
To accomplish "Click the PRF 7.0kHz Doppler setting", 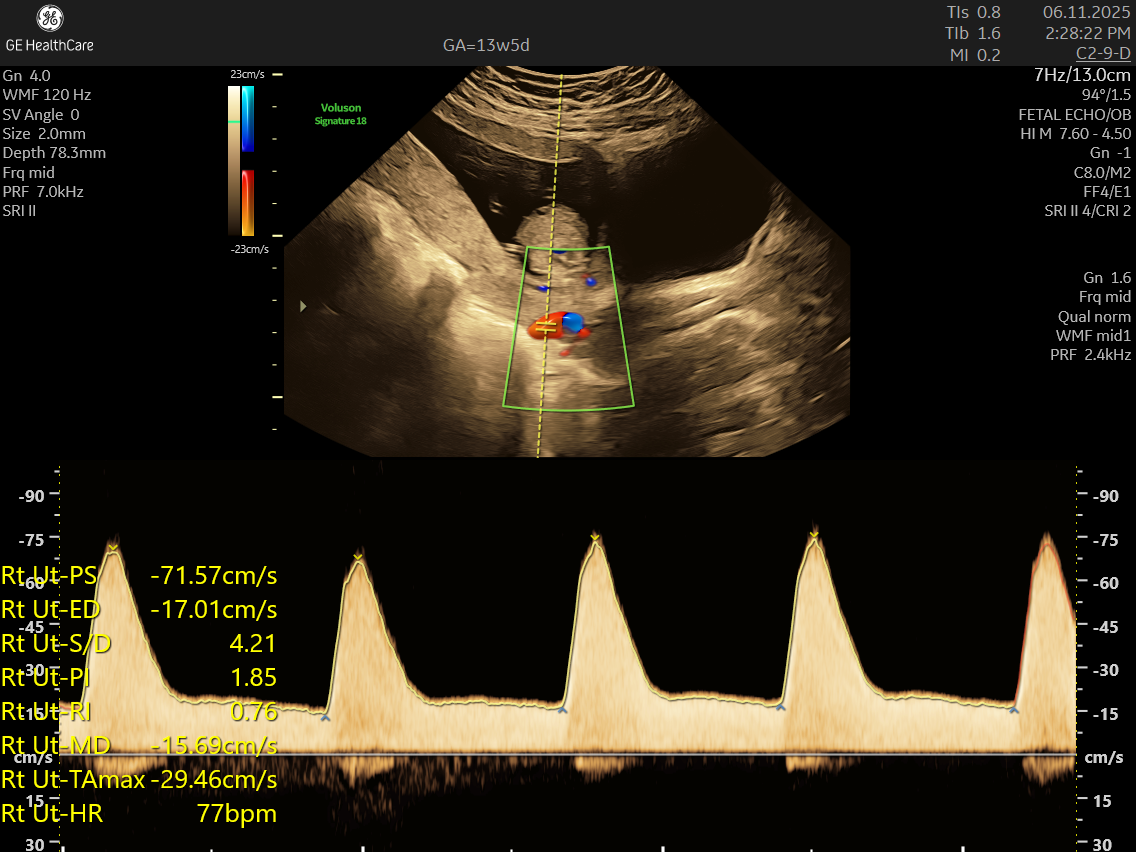I will coord(43,191).
